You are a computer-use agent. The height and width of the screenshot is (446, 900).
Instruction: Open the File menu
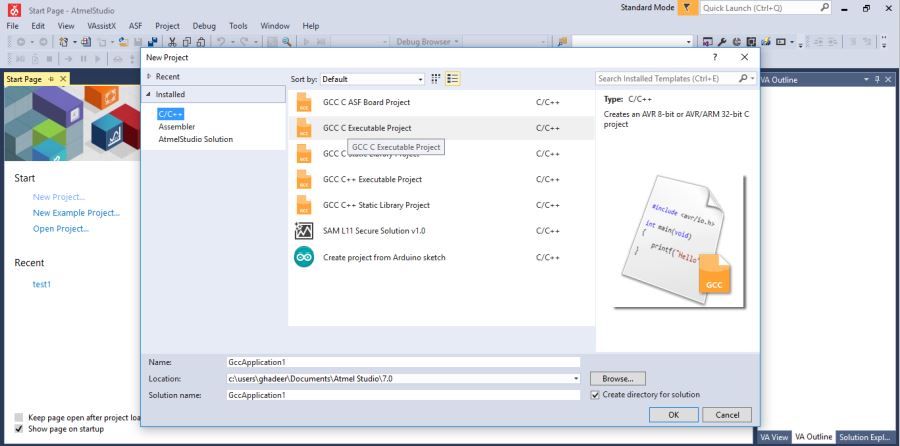coord(13,26)
